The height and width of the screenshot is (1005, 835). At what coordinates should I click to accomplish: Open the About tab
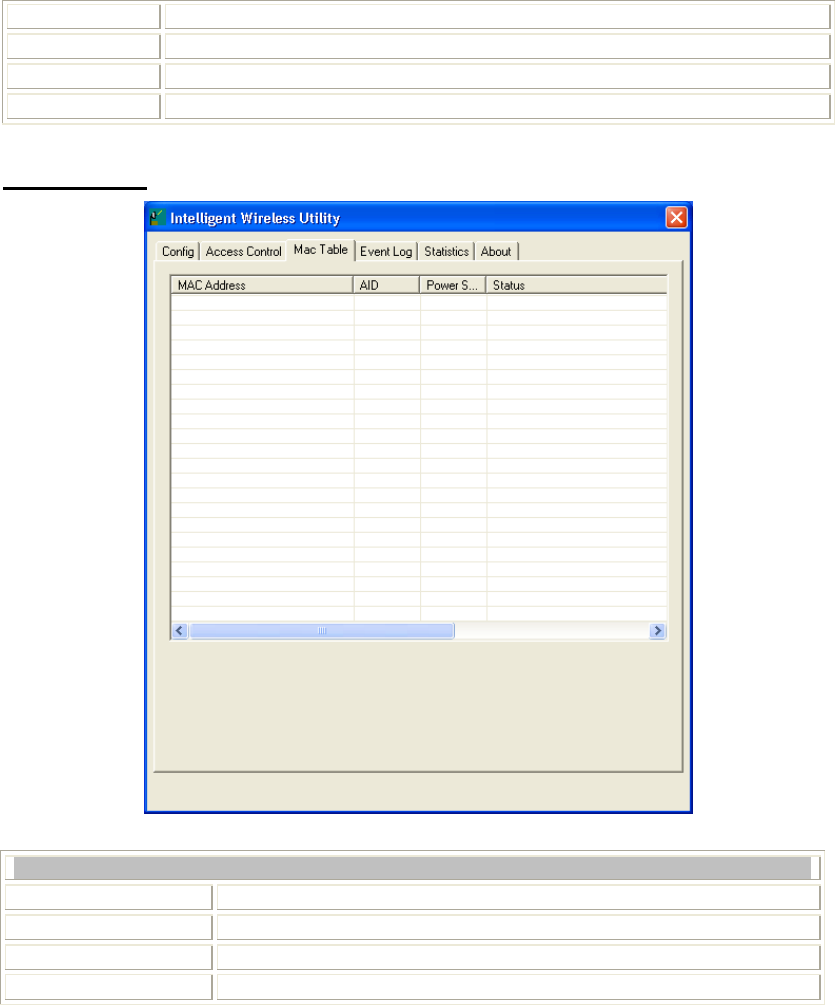(496, 251)
